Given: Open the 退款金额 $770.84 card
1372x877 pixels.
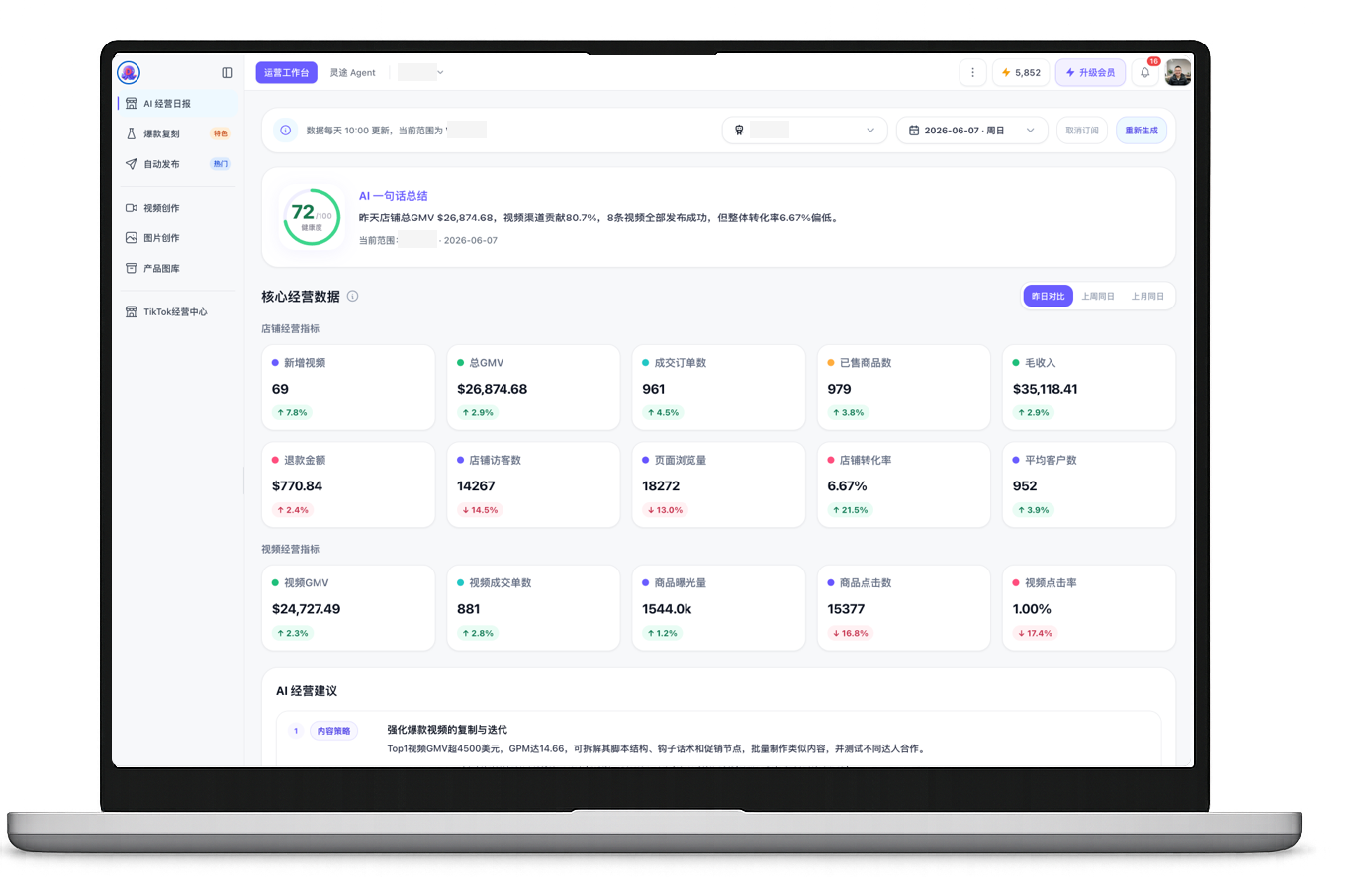Looking at the screenshot, I should (348, 484).
